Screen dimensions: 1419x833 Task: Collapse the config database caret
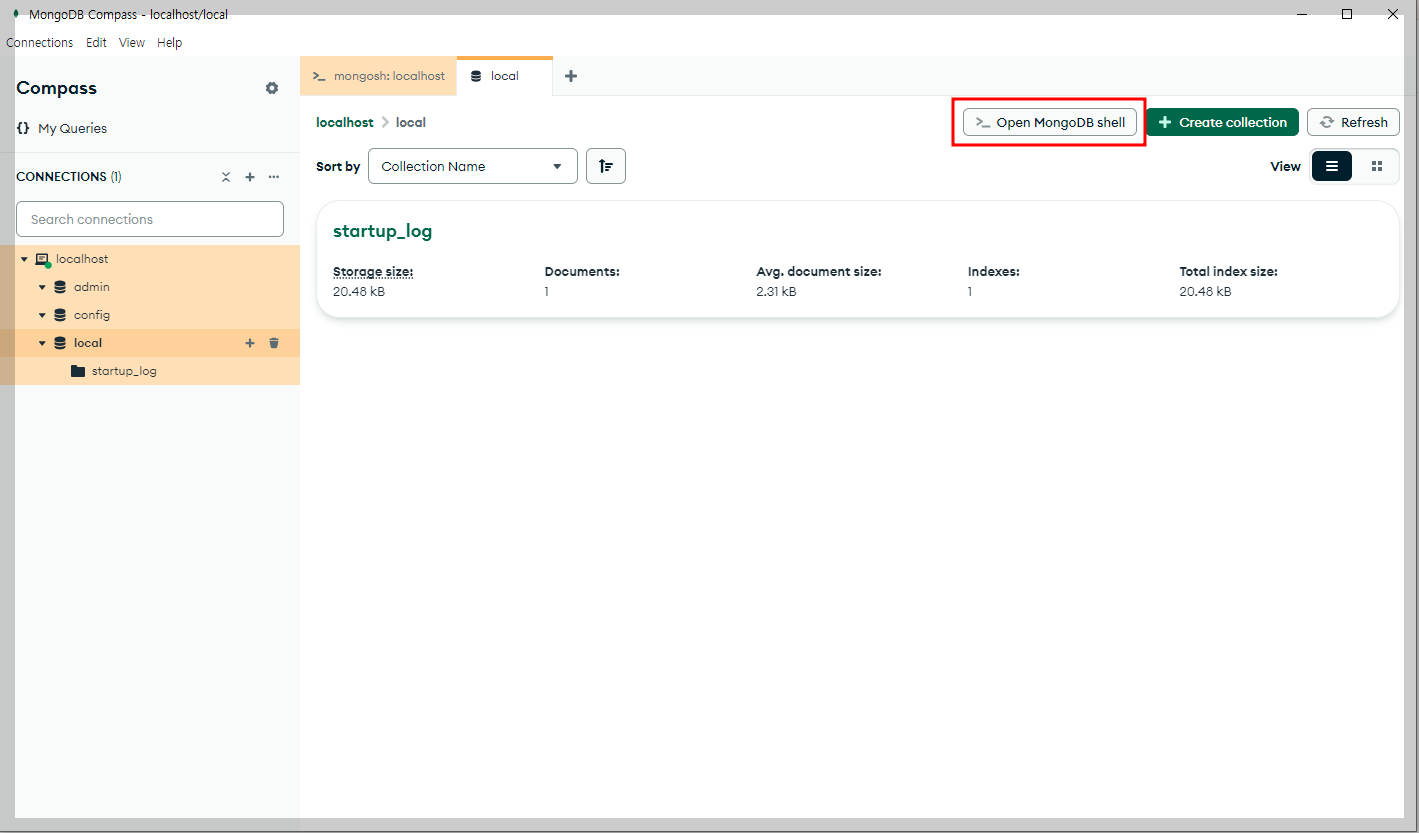(42, 315)
